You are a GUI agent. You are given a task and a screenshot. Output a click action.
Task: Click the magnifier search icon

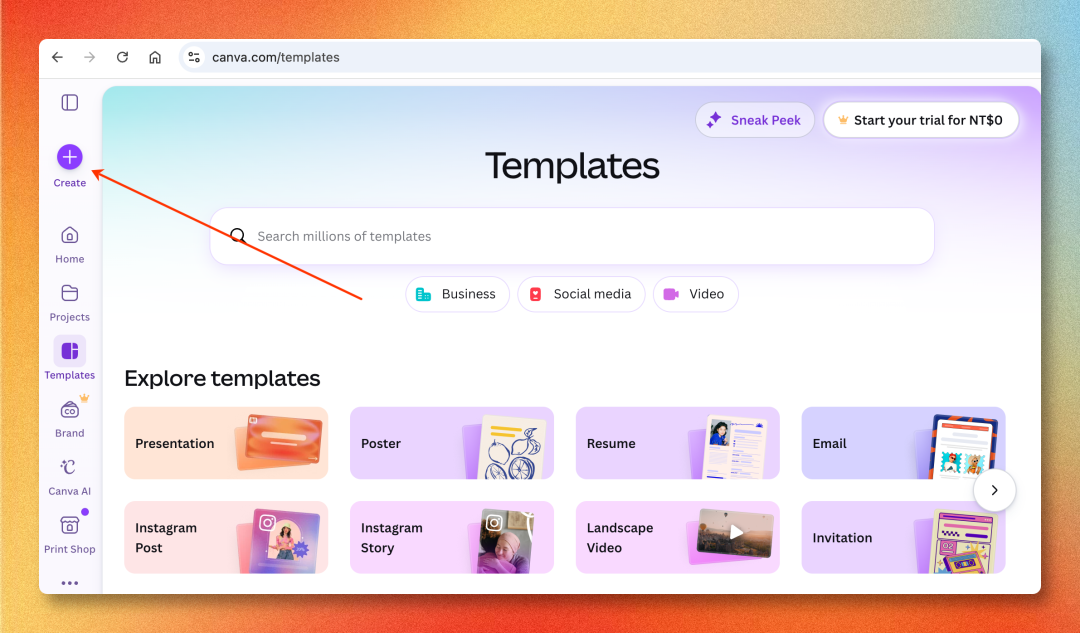tap(238, 236)
